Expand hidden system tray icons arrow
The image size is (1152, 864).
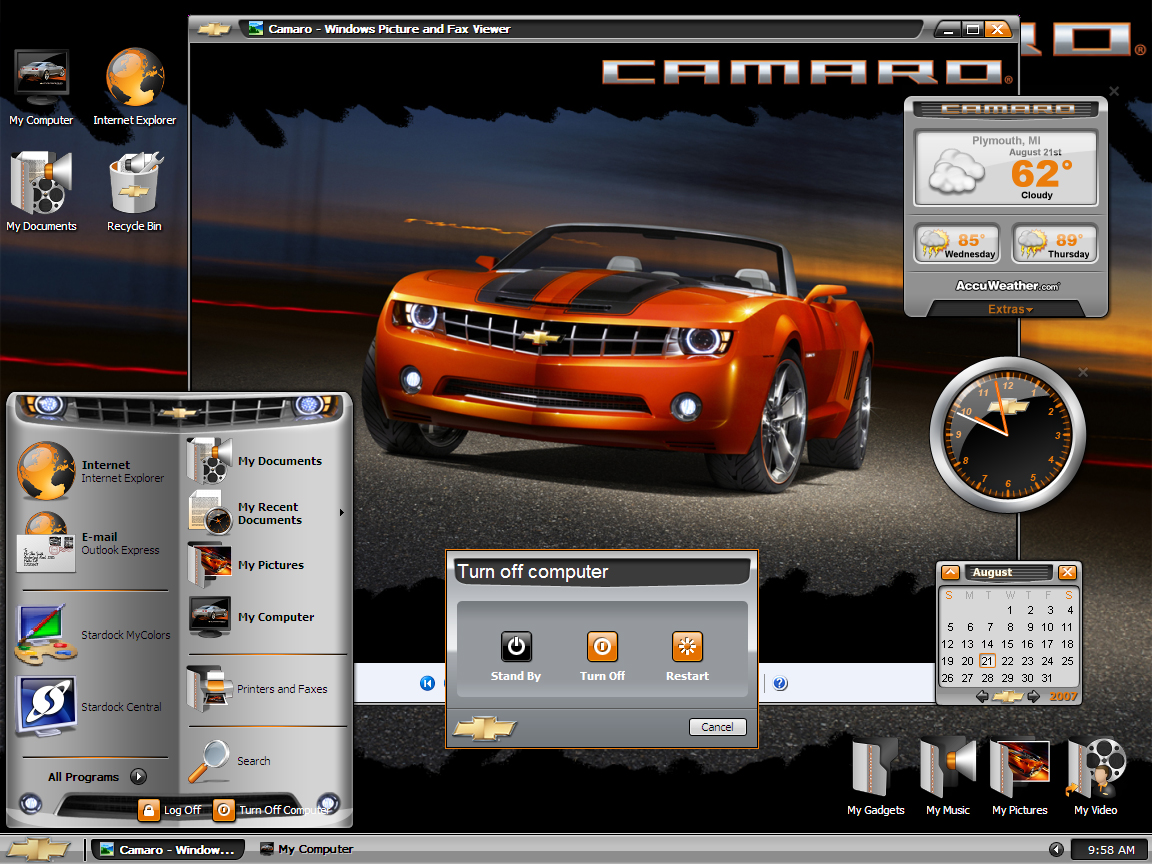tap(1056, 849)
